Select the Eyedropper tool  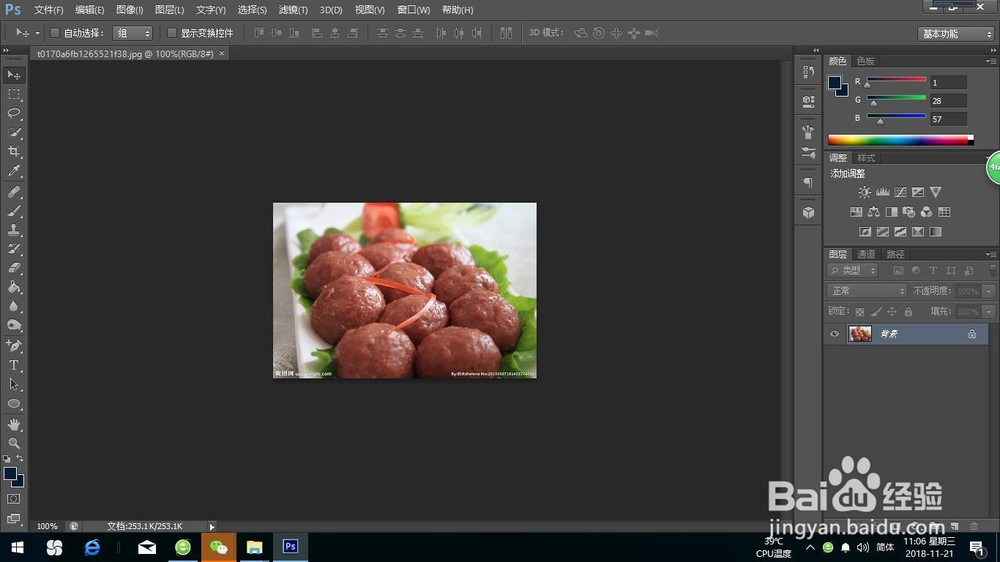13,171
